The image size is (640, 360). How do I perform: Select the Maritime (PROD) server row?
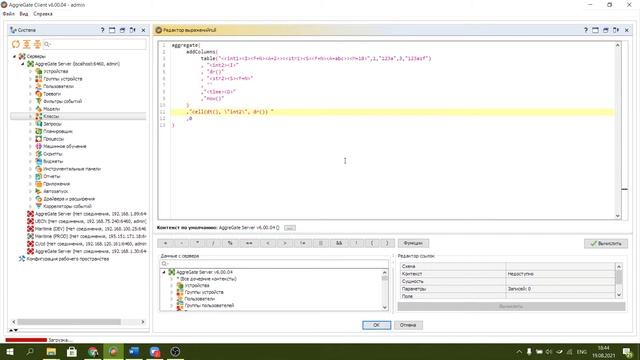(87, 236)
